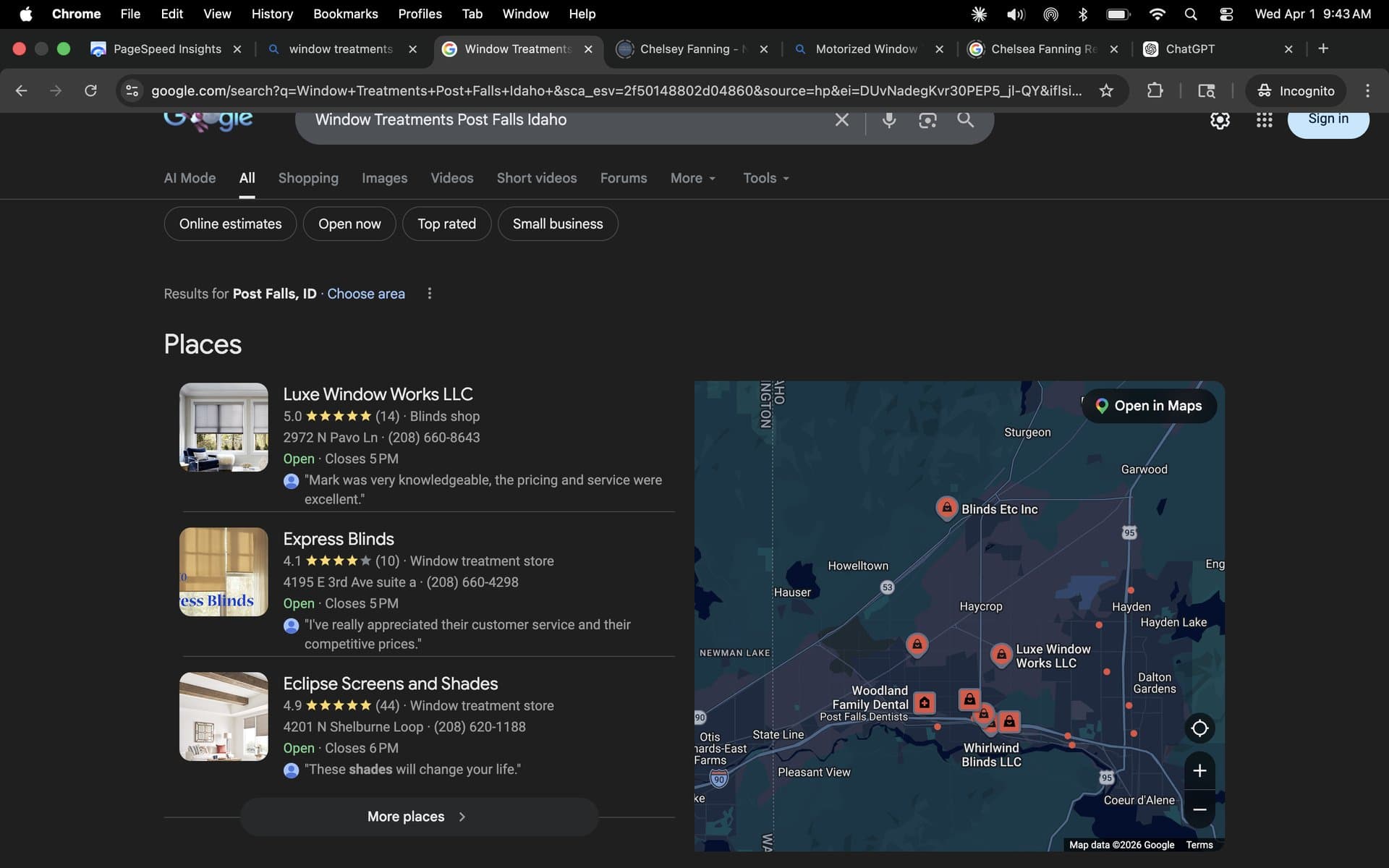The image size is (1389, 868).
Task: Open the Tools dropdown
Action: pos(765,178)
